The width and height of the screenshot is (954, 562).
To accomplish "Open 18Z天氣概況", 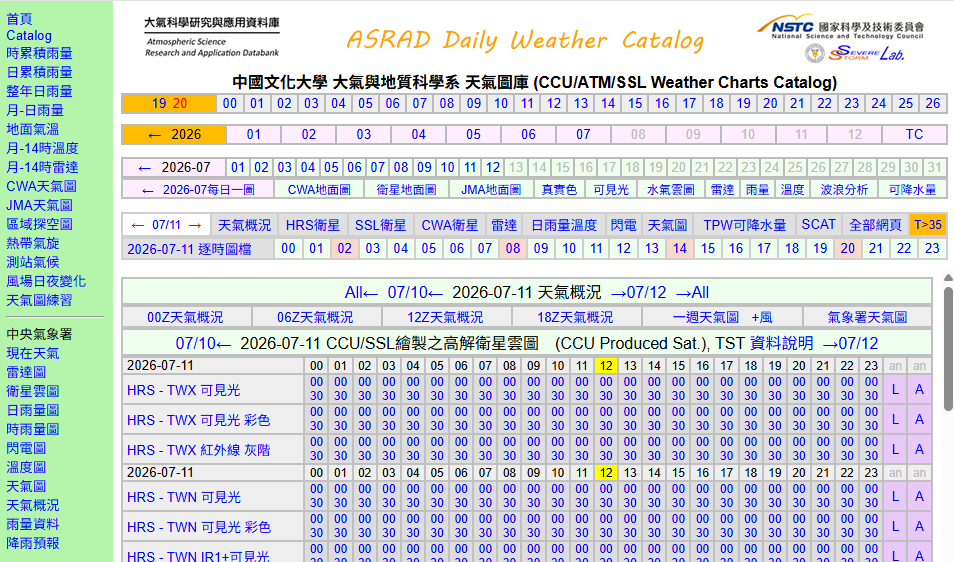I will (576, 317).
